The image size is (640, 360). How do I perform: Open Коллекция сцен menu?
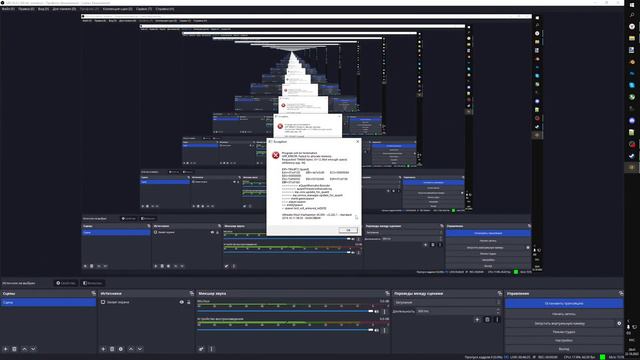(118, 9)
